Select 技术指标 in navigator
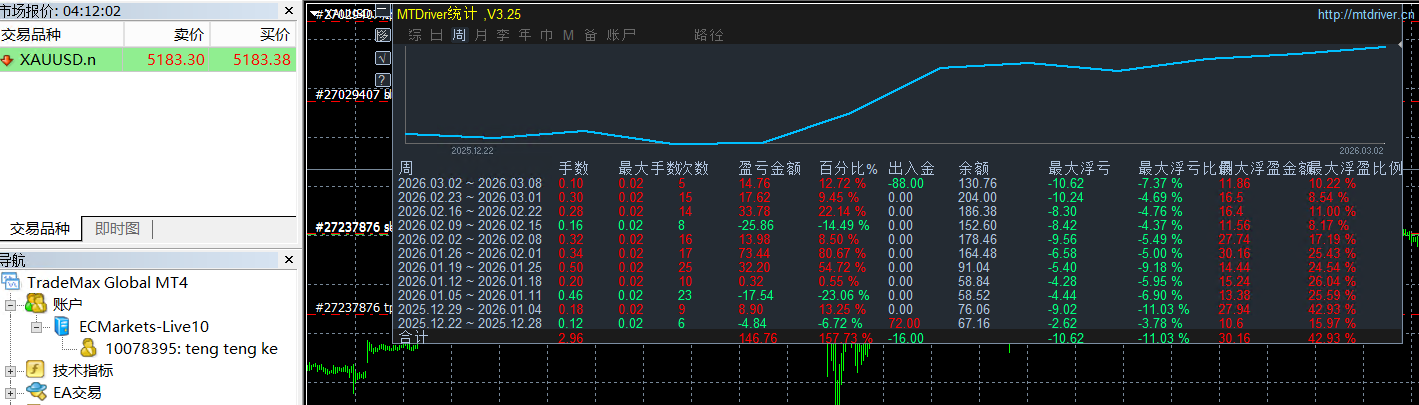Screen dimensions: 1419x405 [83, 370]
